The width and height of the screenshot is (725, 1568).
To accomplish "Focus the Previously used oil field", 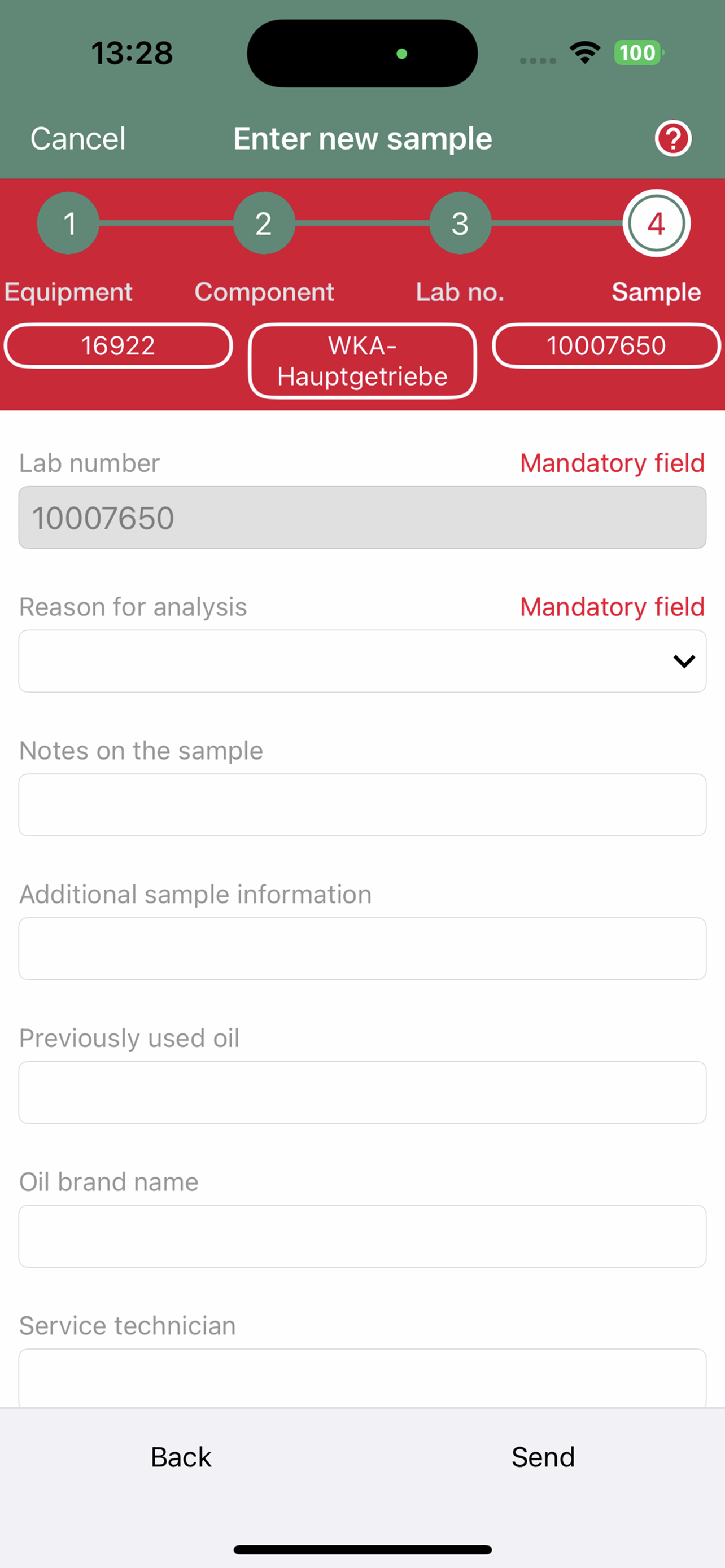I will [x=362, y=1092].
